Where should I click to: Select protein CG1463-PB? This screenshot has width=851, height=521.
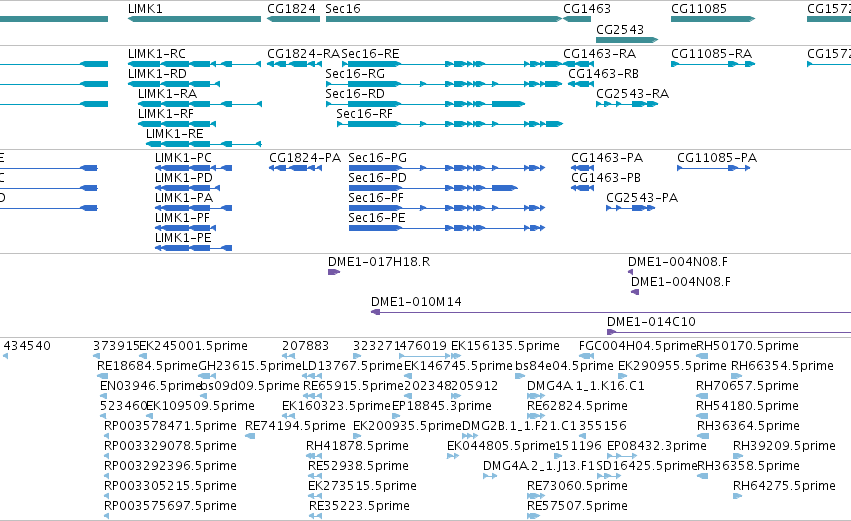point(606,178)
